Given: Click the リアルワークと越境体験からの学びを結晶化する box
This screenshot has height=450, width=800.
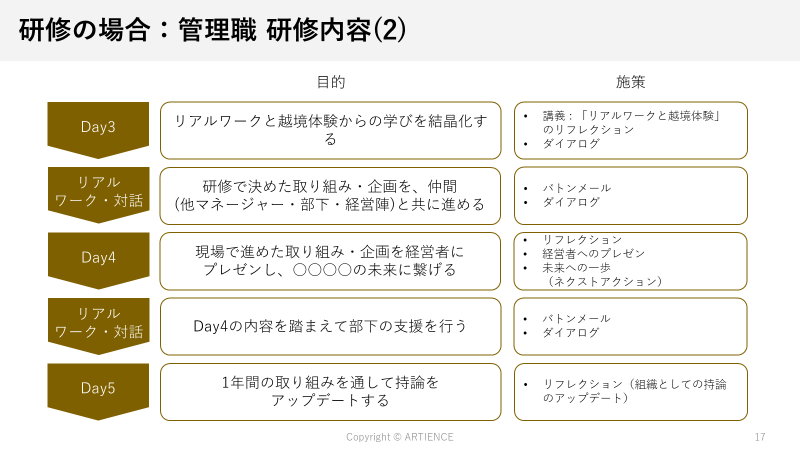Looking at the screenshot, I should click(x=331, y=130).
